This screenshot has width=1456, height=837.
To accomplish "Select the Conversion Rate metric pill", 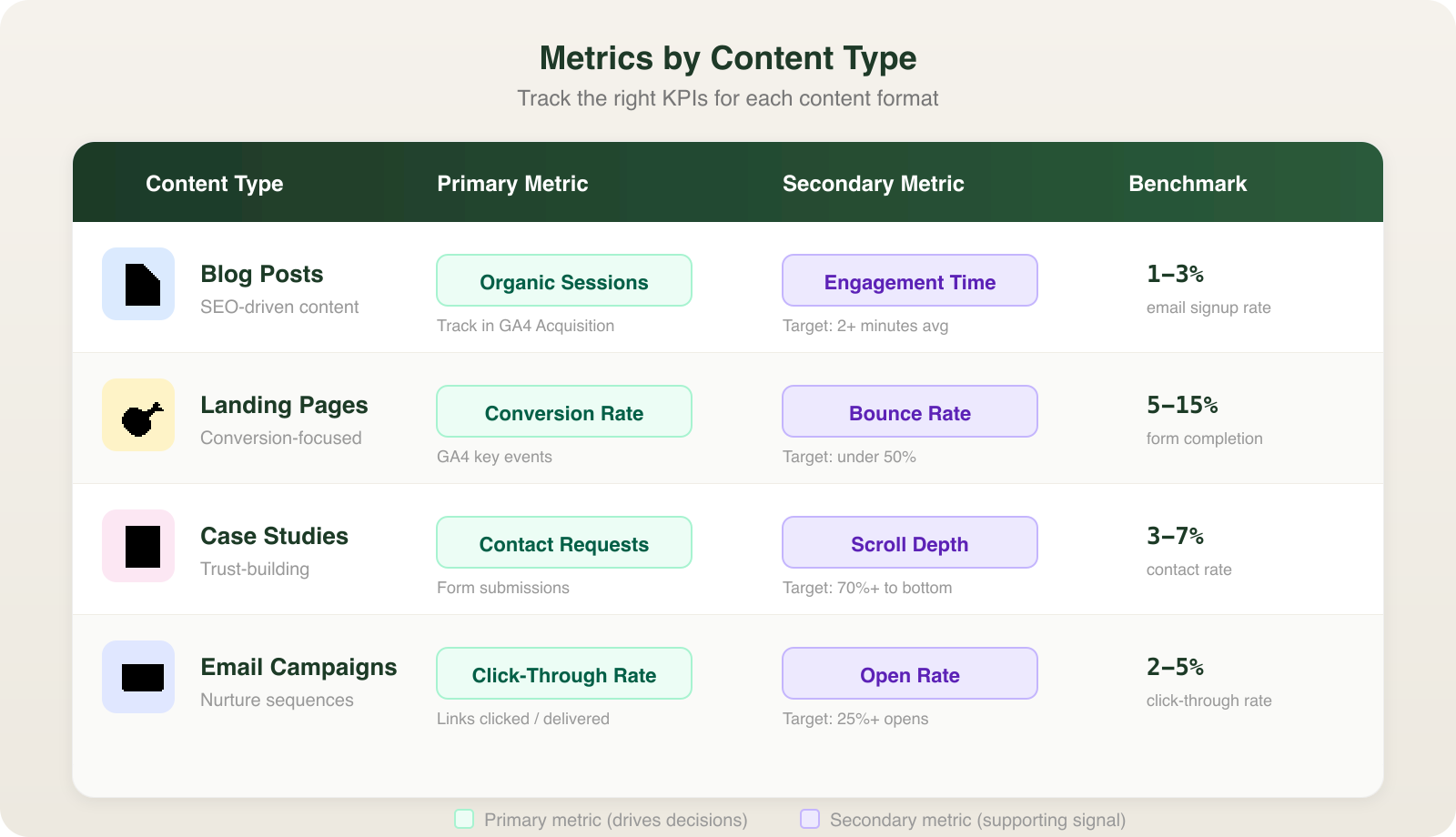I will [x=563, y=411].
